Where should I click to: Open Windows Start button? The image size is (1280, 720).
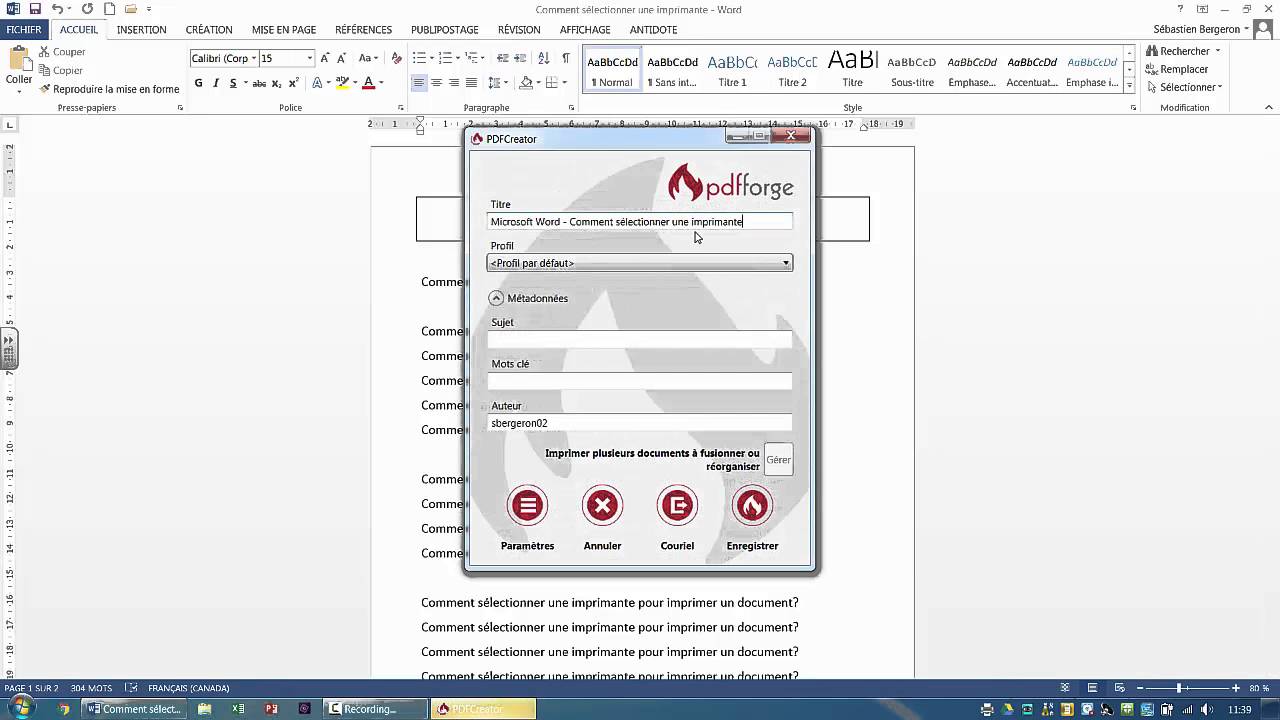point(20,708)
